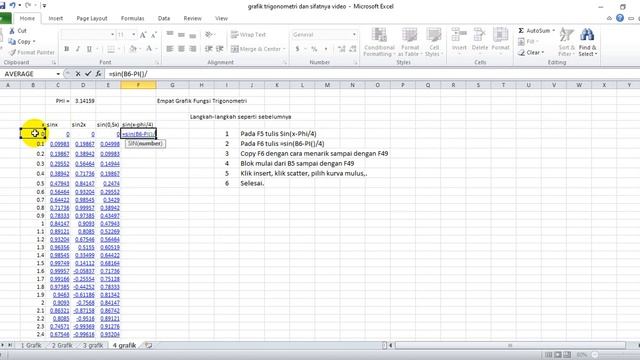Screen dimensions: 640x360
Task: Click the Insert Function fx button
Action: 99,74
